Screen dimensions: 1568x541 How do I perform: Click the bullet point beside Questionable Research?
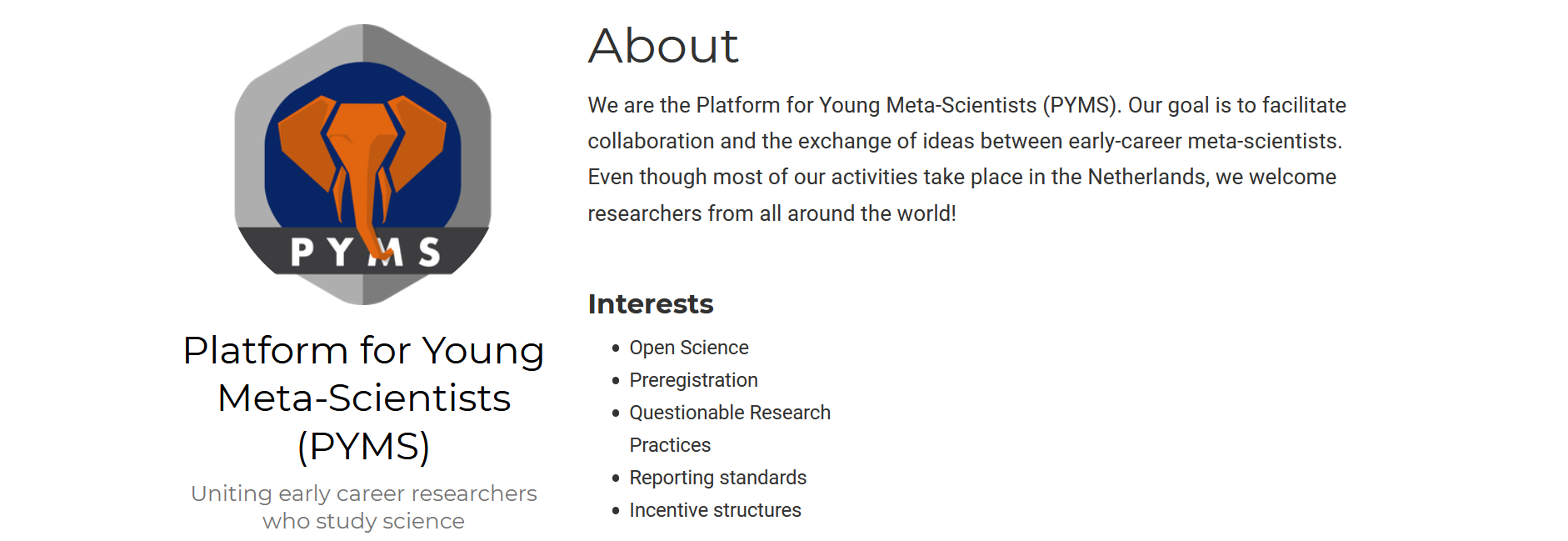[616, 413]
